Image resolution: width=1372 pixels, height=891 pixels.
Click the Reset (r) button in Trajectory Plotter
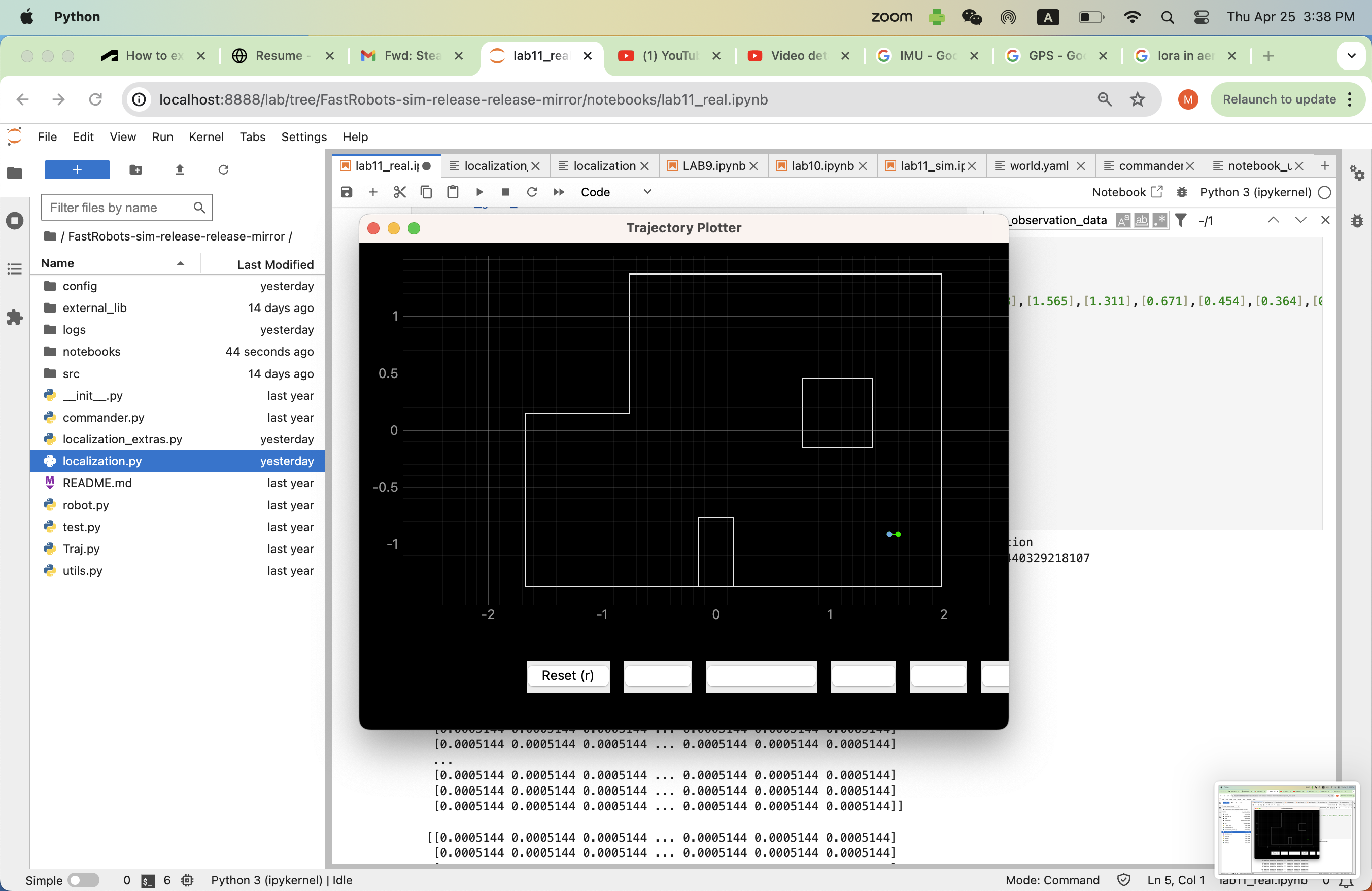(567, 675)
